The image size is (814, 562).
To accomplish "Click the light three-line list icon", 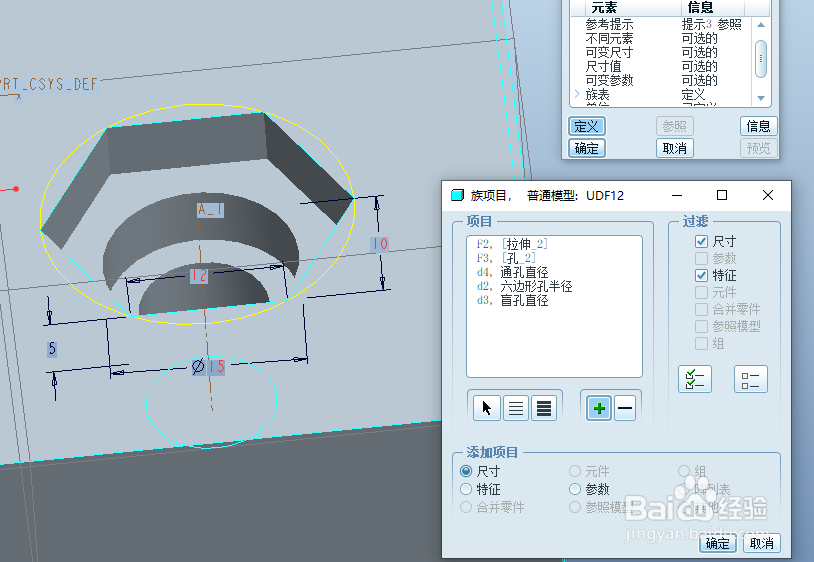I will click(x=515, y=408).
